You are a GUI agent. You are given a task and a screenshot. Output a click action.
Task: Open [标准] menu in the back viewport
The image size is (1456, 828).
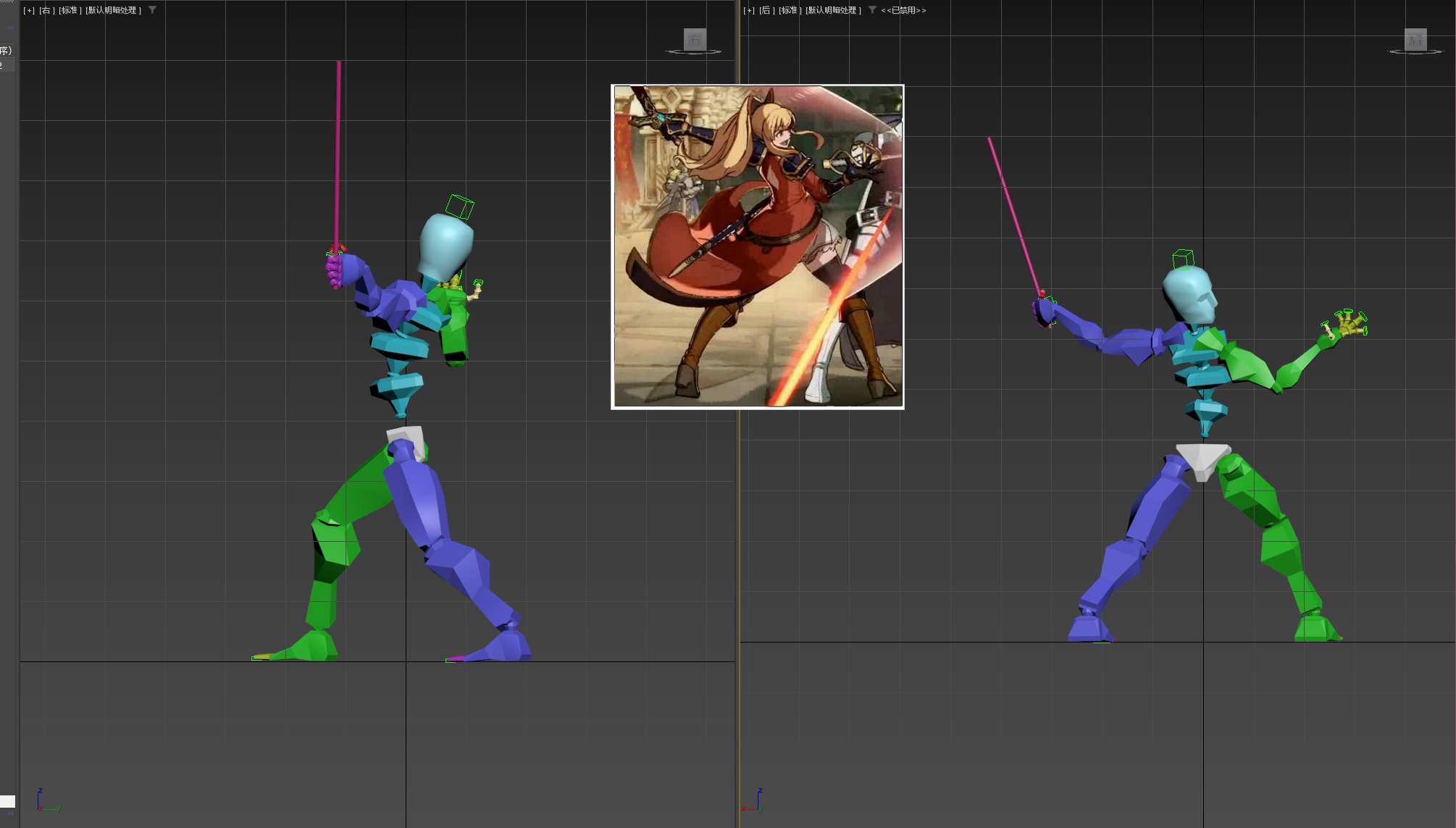tap(790, 10)
